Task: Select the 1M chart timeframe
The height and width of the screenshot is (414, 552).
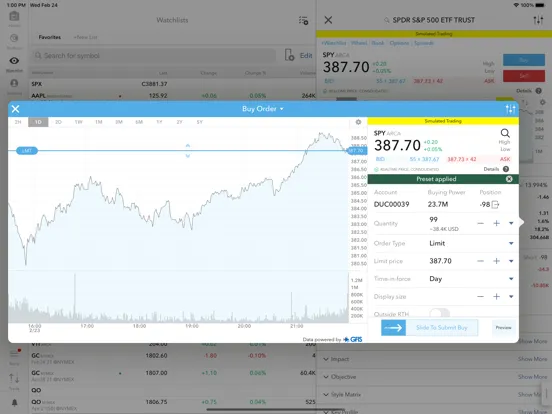Action: click(99, 122)
